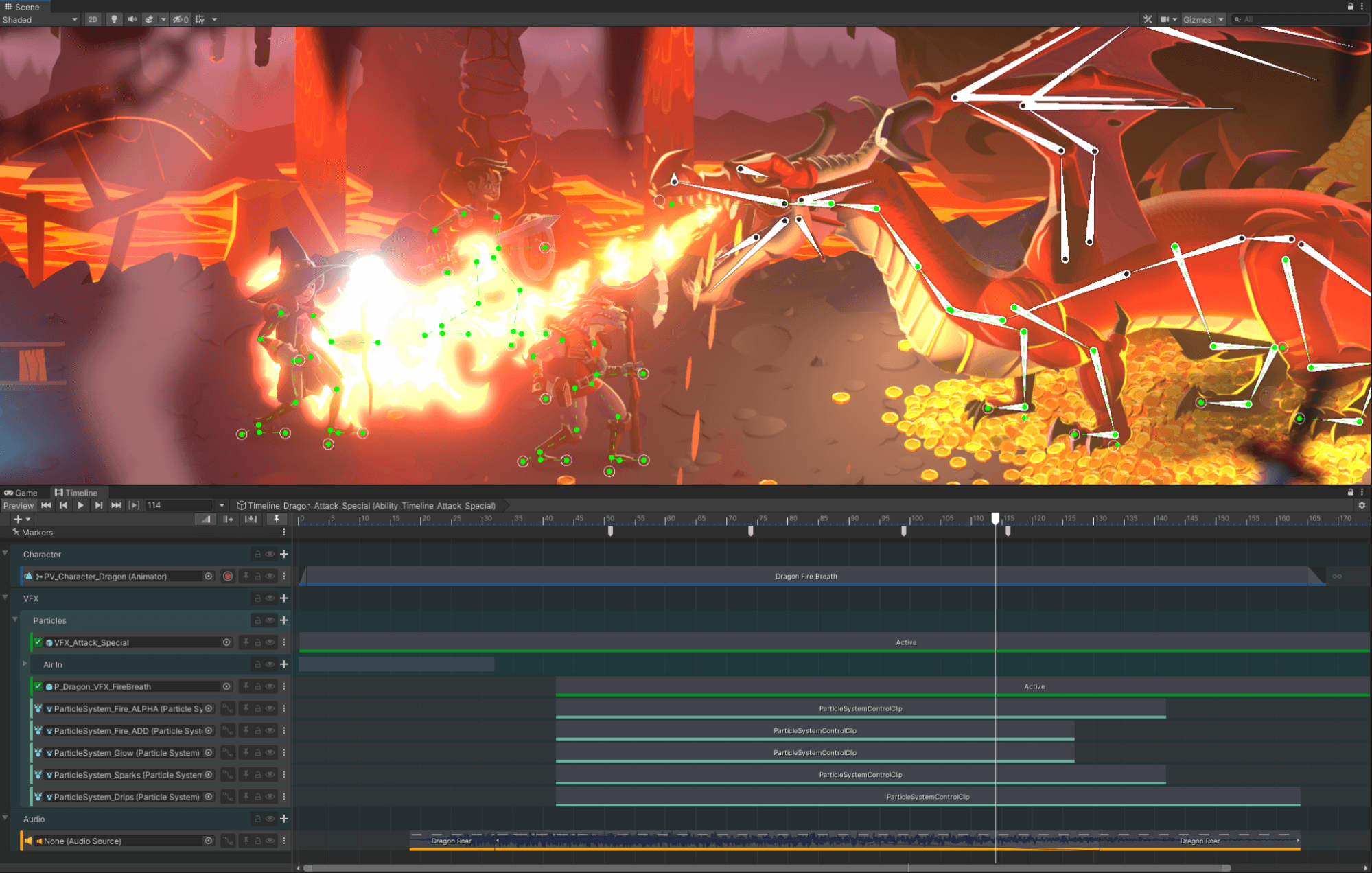Pick object for VFX_Attack_Special binding
This screenshot has width=1372, height=873.
[x=226, y=642]
